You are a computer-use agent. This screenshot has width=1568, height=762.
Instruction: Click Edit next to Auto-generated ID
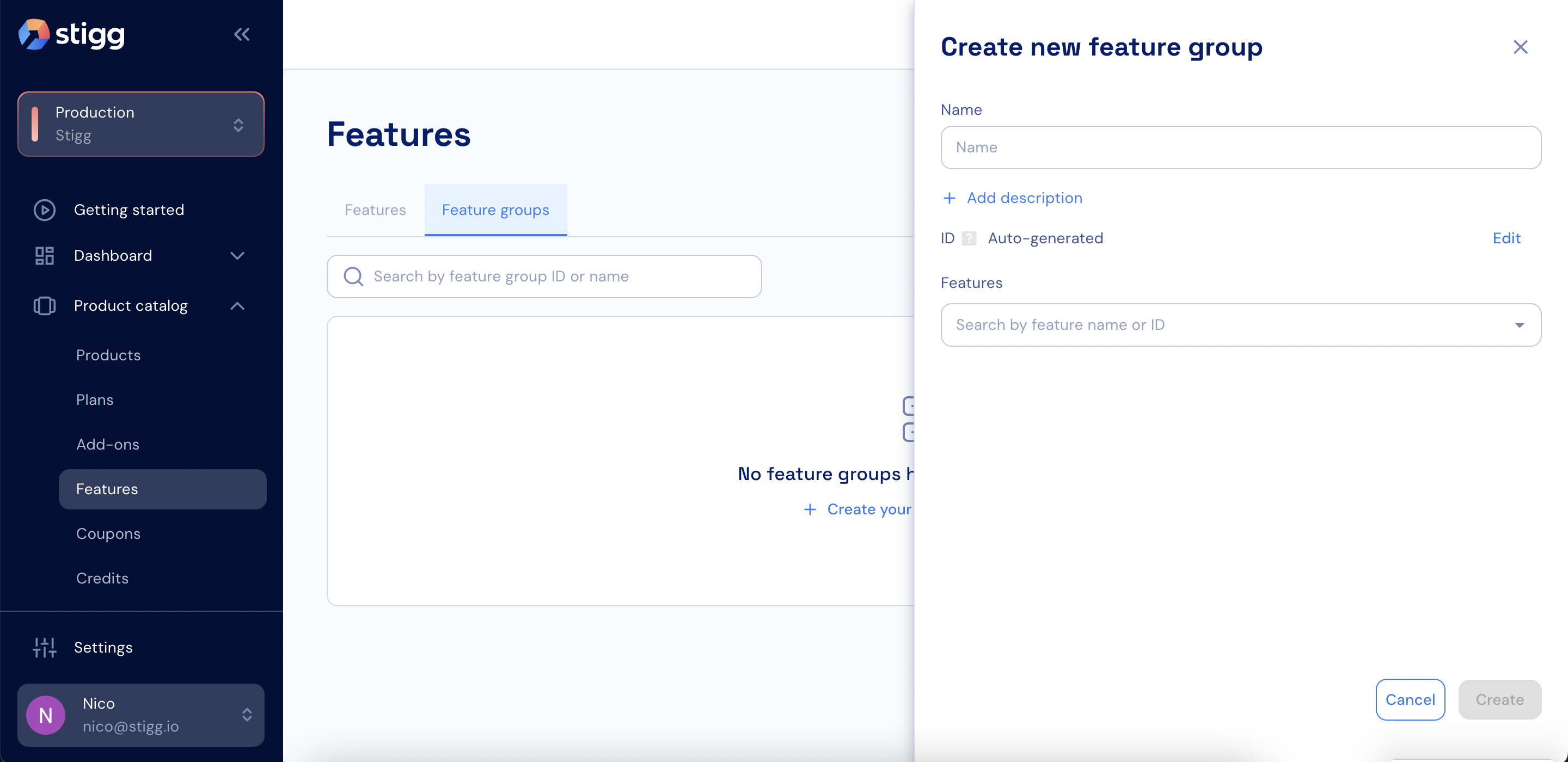pos(1506,238)
